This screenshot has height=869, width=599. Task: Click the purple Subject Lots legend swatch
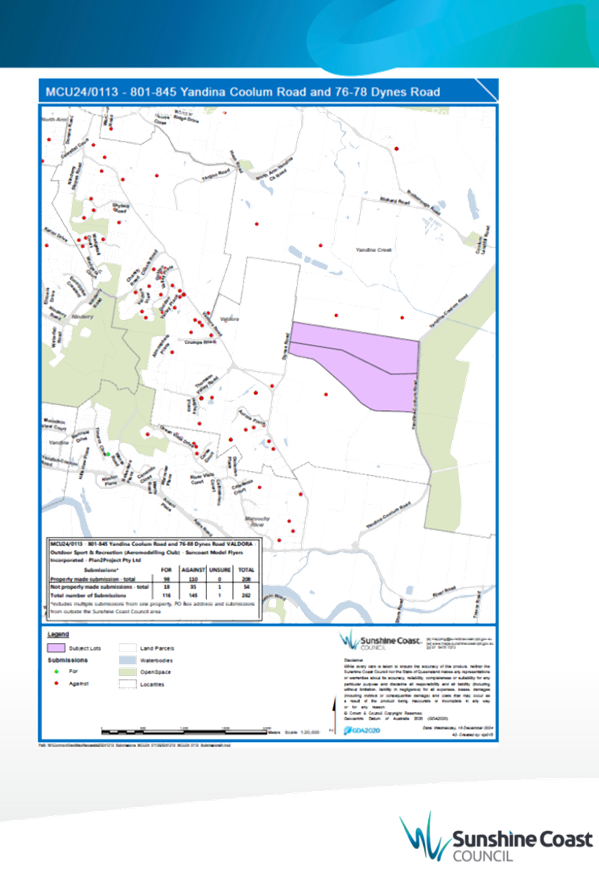pos(57,647)
